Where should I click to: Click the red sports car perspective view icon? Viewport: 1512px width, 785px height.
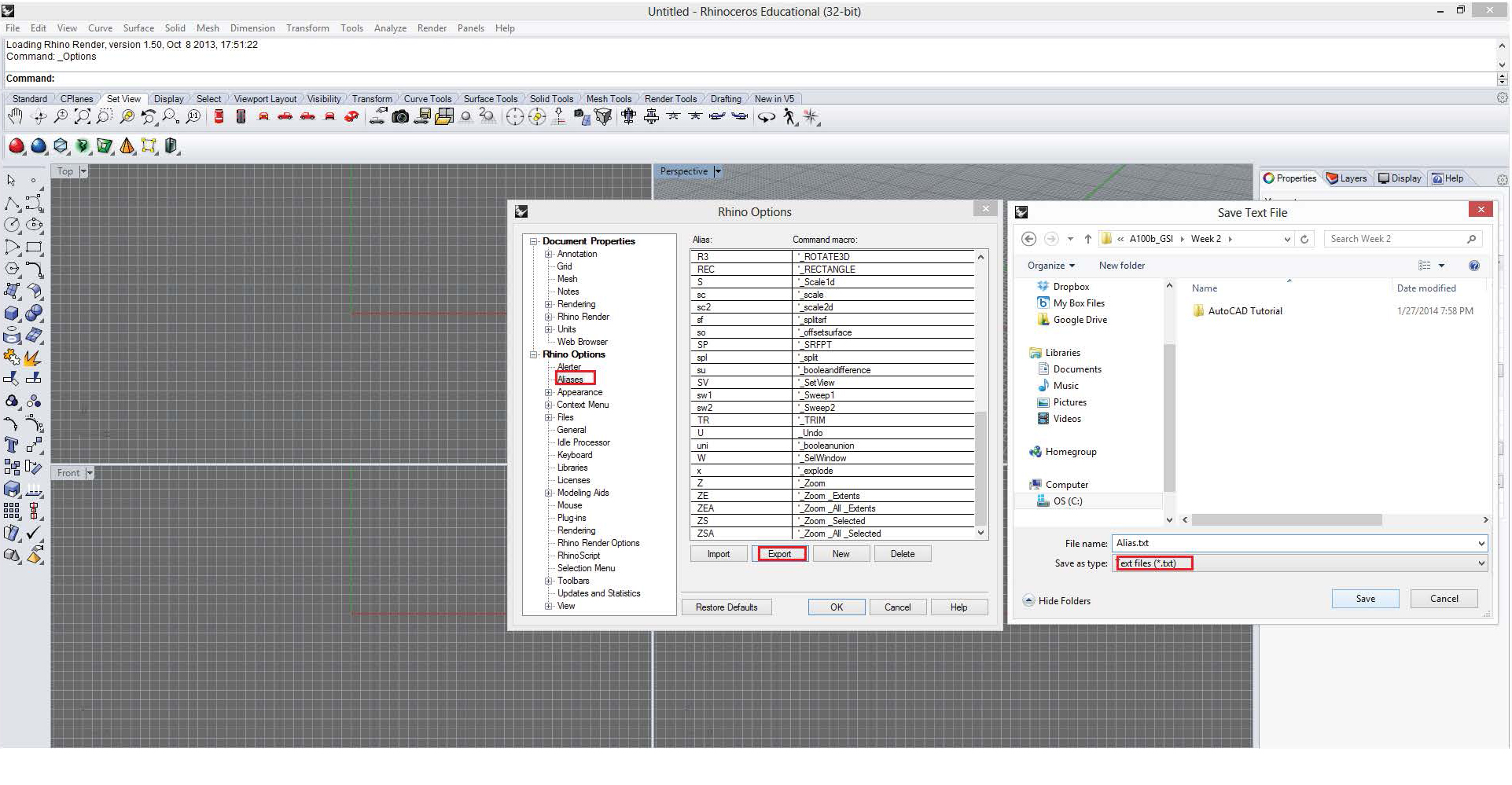coord(351,117)
